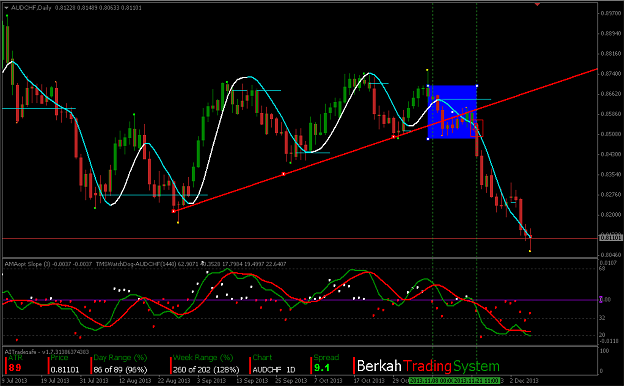Click the small red outlined box beside candle

476,128
